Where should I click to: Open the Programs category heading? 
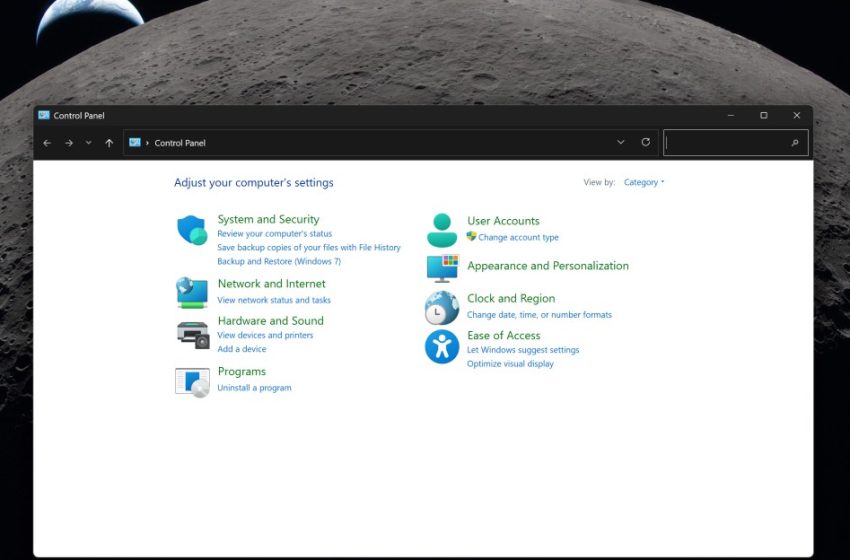click(x=242, y=371)
